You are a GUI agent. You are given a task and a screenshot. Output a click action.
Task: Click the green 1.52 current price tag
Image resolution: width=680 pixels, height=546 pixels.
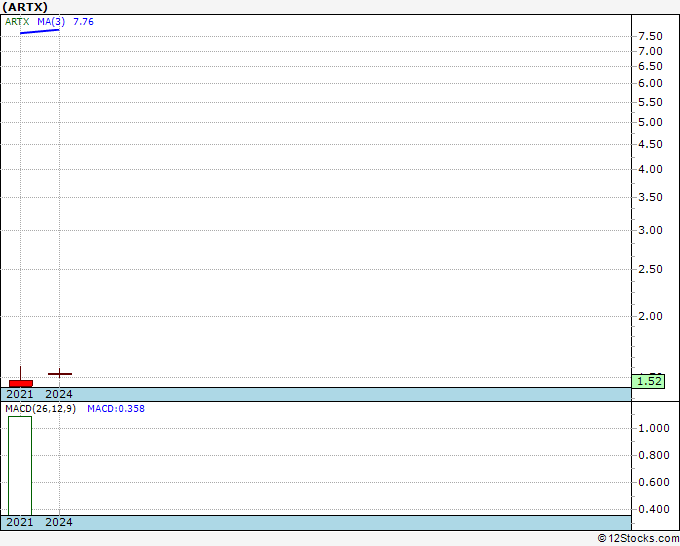pyautogui.click(x=648, y=382)
